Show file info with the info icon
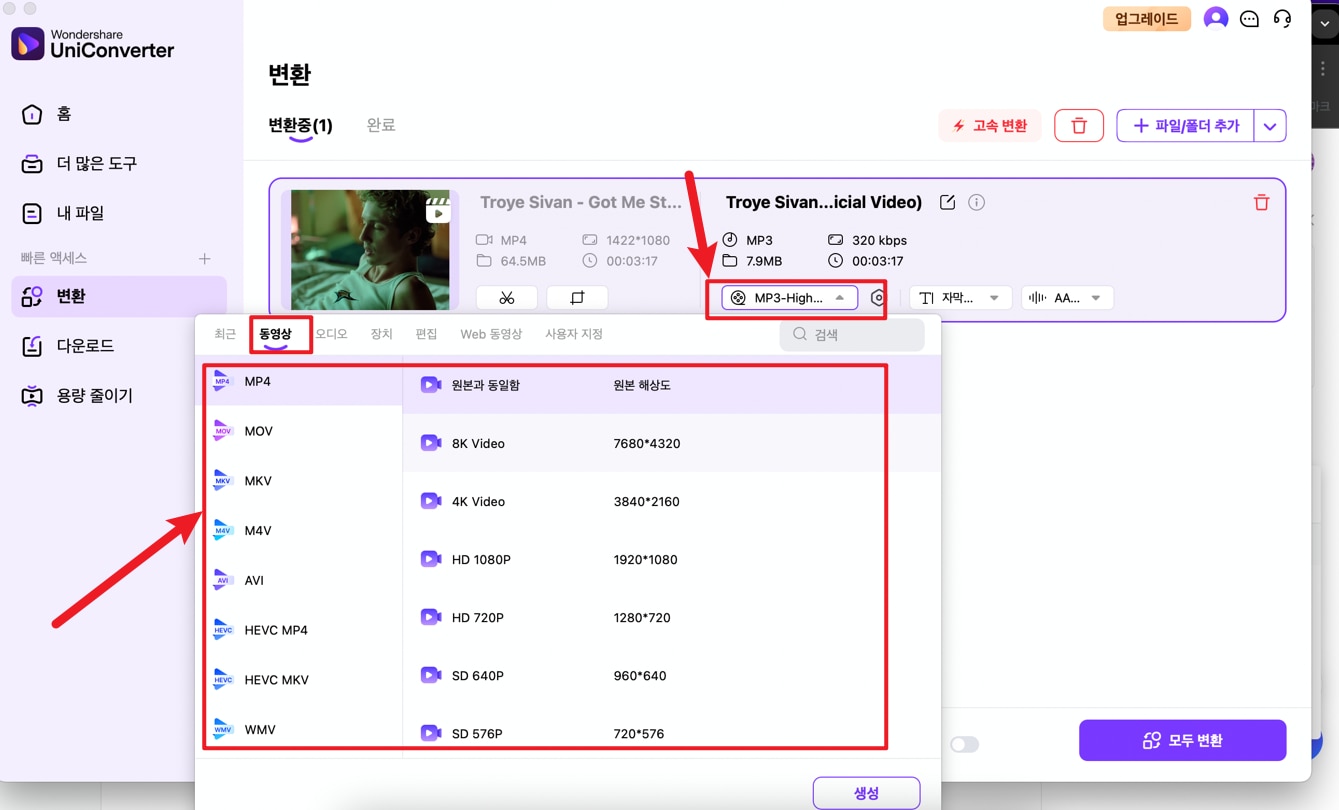This screenshot has height=810, width=1339. point(977,202)
